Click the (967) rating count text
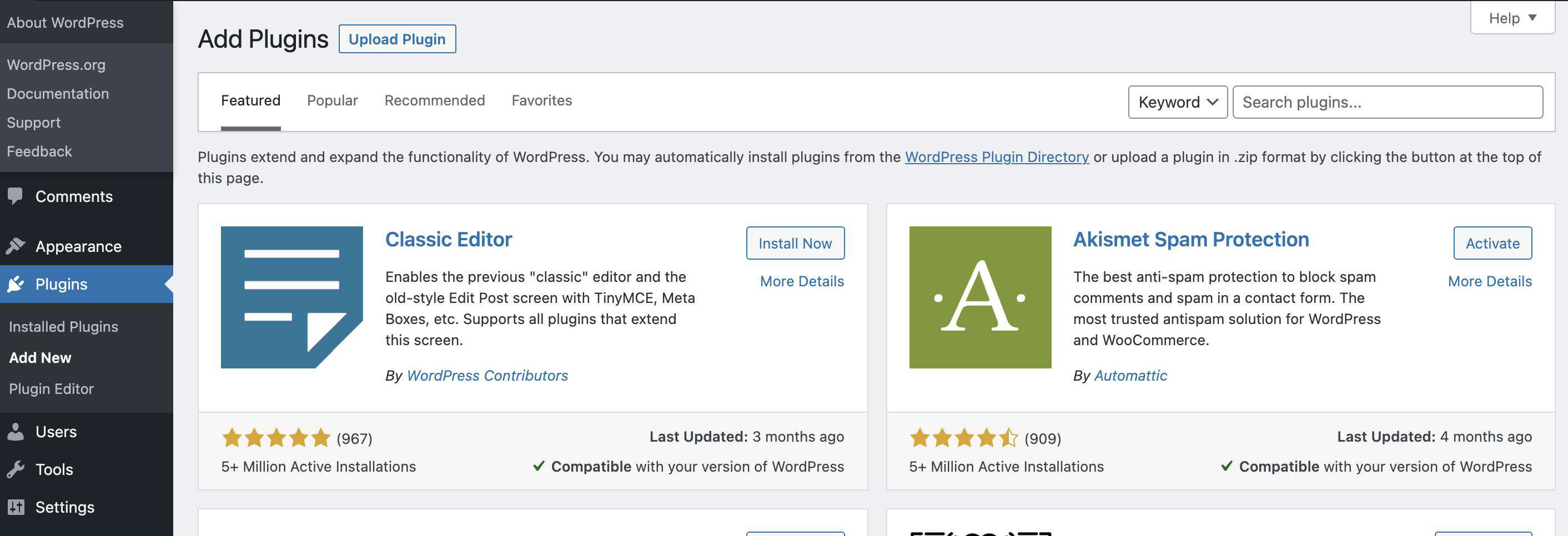1568x536 pixels. point(354,439)
